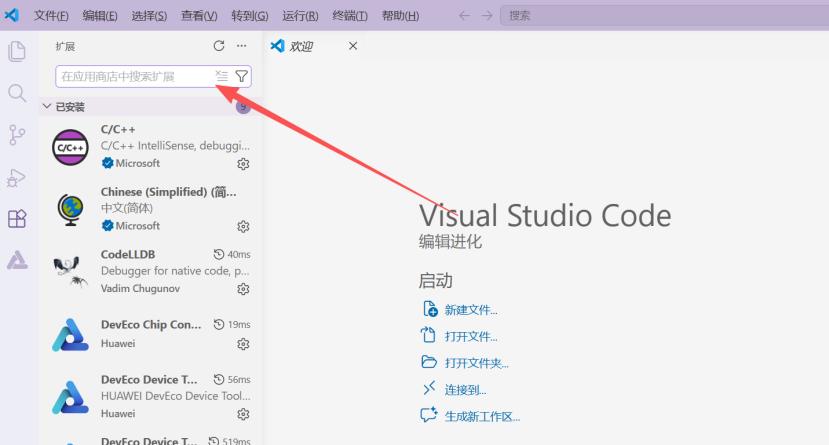
Task: Open the 终端(T) menu
Action: point(349,16)
